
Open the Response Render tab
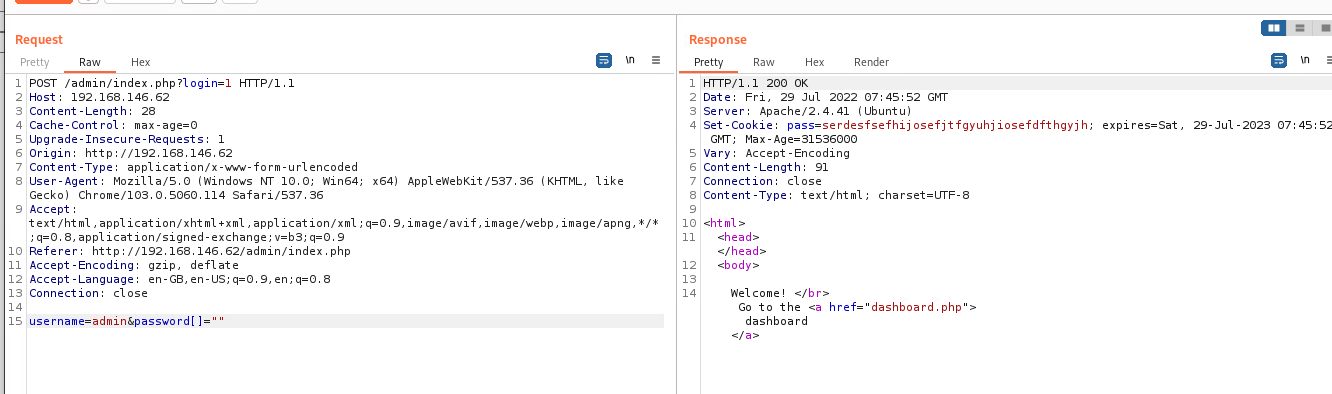coord(872,62)
